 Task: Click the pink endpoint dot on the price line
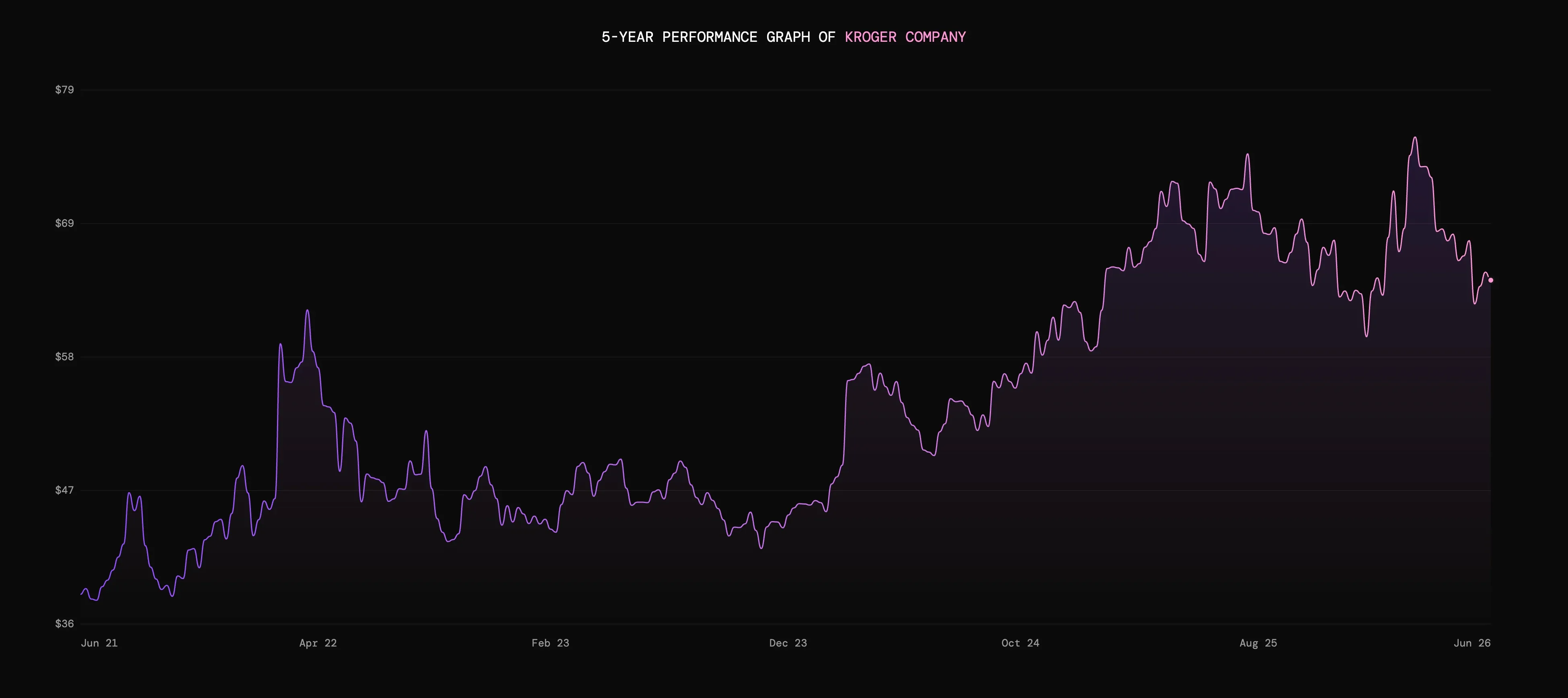1491,281
